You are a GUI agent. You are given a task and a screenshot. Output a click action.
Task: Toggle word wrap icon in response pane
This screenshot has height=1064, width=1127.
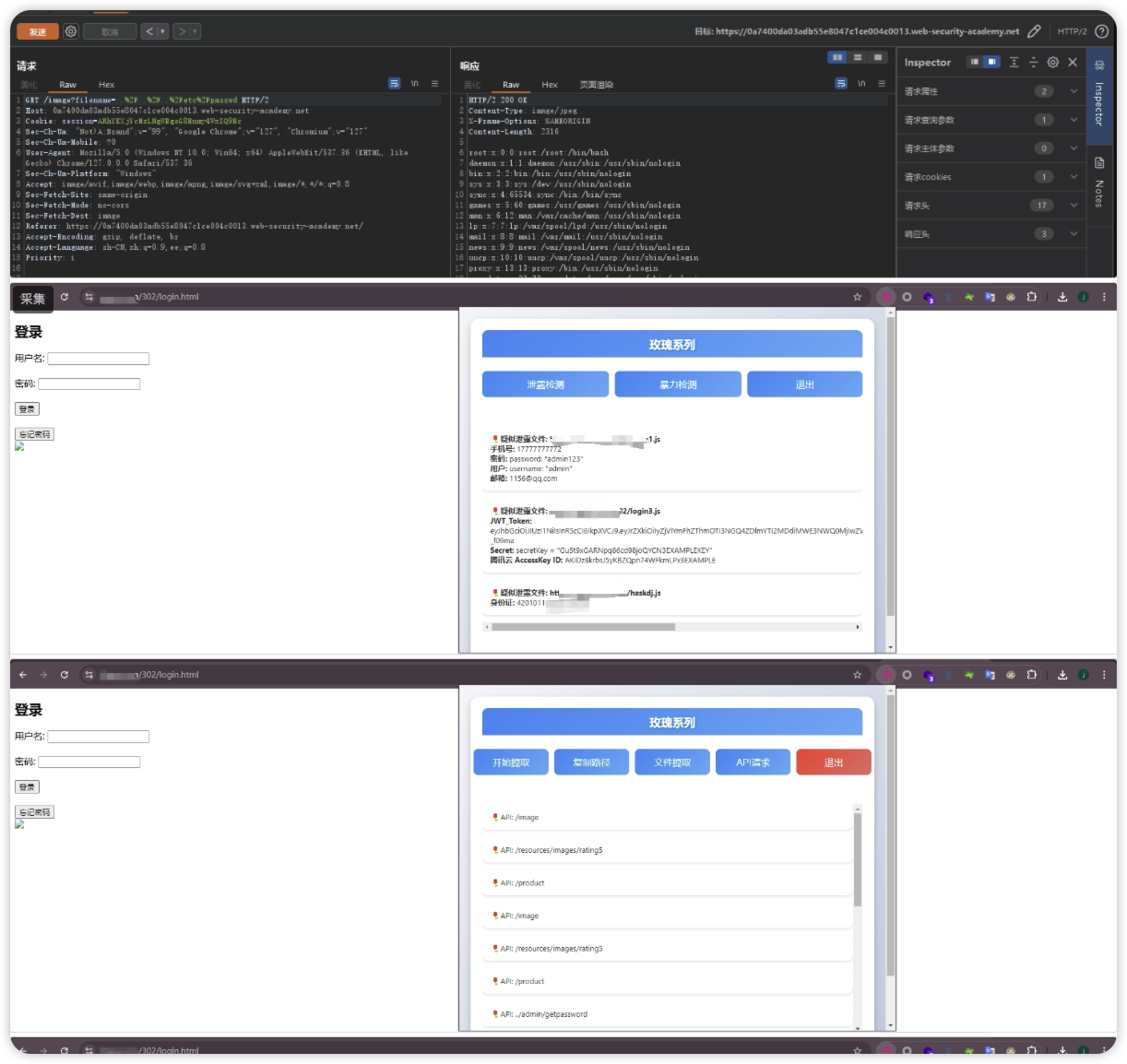840,84
